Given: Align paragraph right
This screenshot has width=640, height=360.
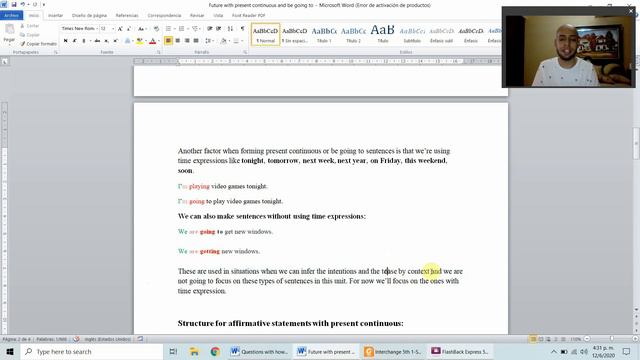Looking at the screenshot, I should click(x=187, y=41).
